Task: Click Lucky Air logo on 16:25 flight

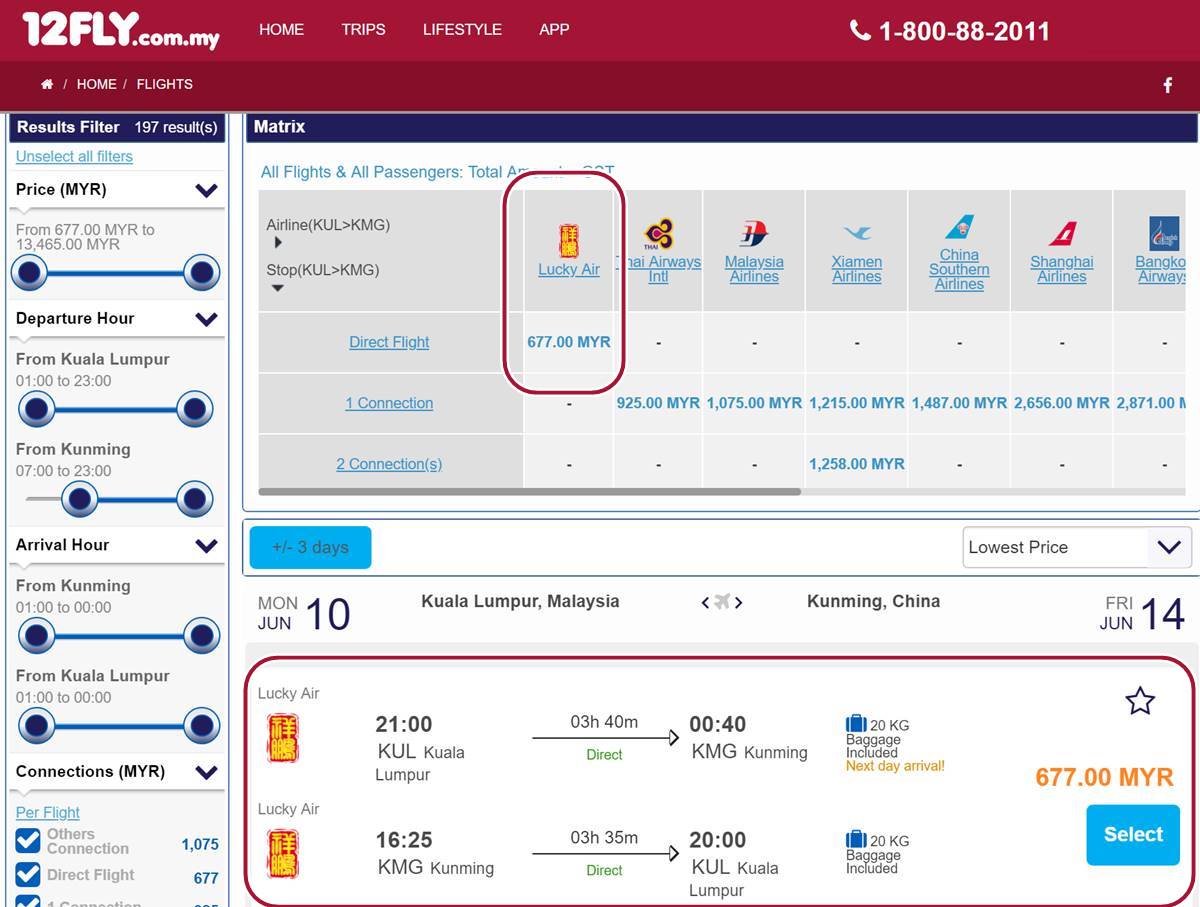Action: pos(282,853)
